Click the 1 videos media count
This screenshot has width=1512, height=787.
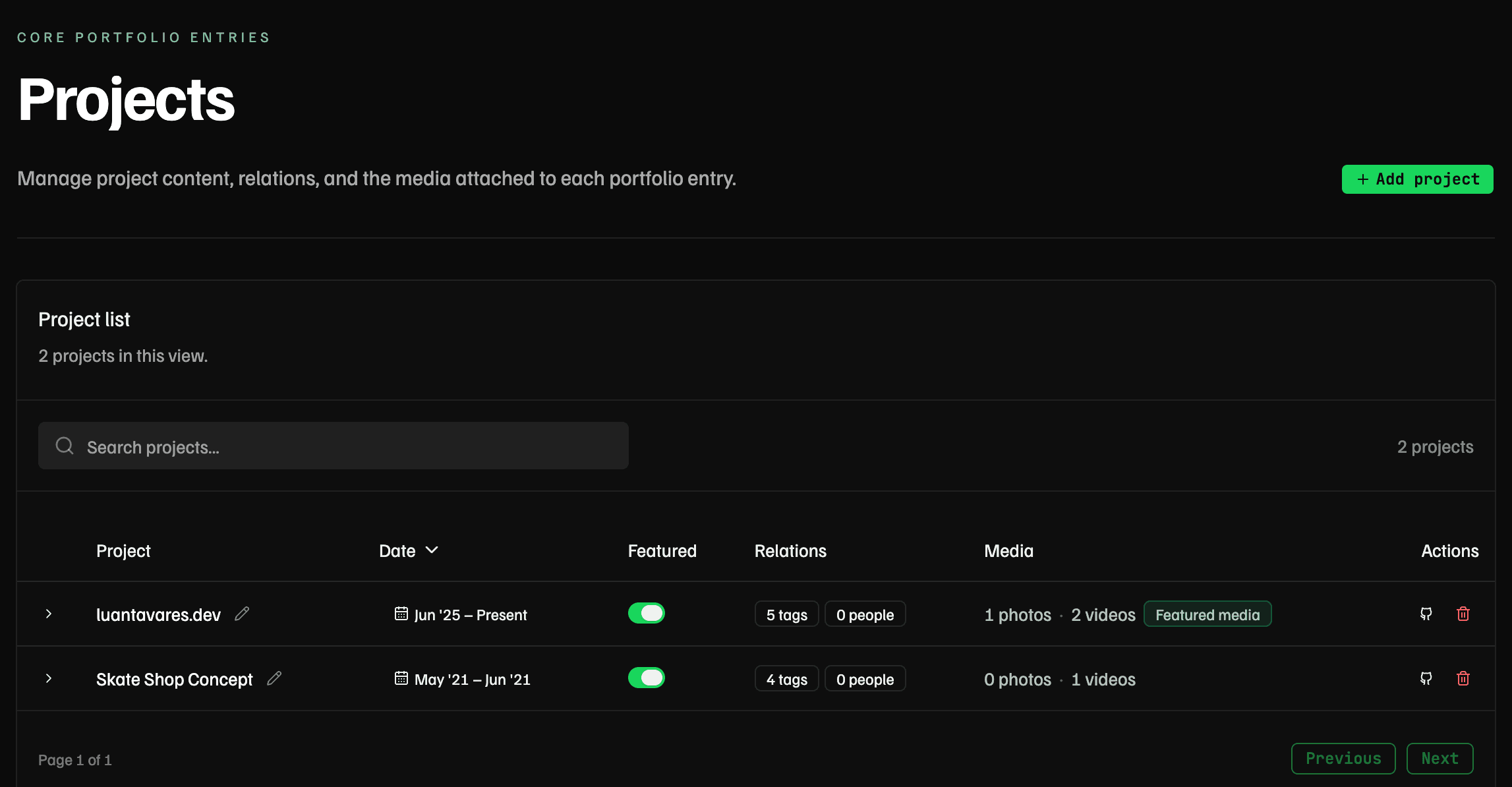(1103, 680)
